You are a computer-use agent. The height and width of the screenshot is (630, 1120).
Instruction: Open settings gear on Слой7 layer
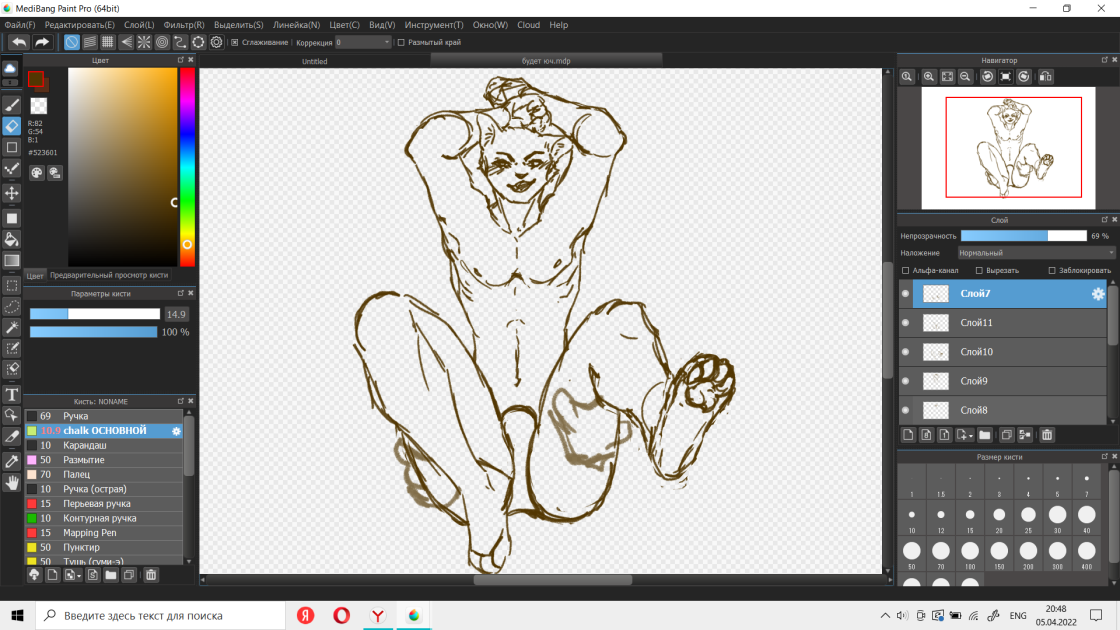(x=1098, y=294)
